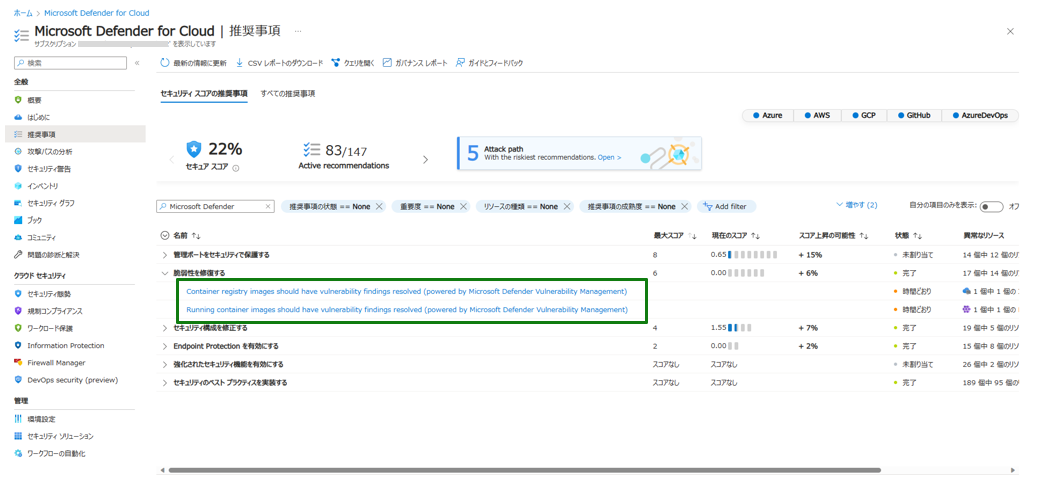Image resolution: width=1044 pixels, height=490 pixels.
Task: Open セキュリティ態勢 sidebar icon
Action: click(19, 294)
